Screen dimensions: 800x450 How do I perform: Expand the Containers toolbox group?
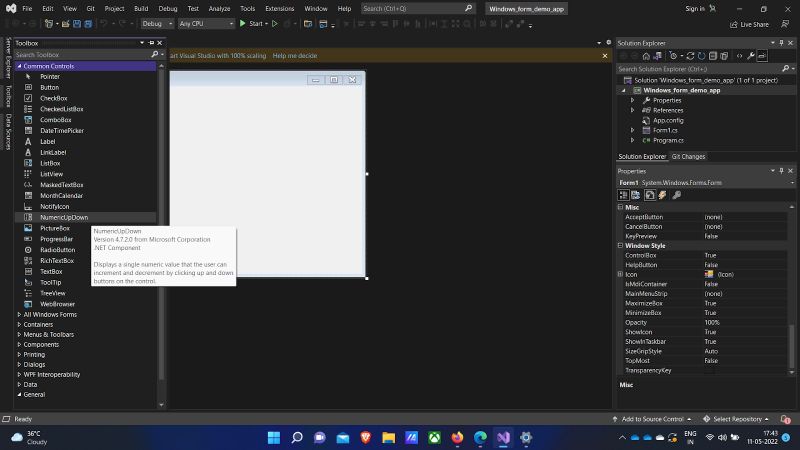(19, 324)
